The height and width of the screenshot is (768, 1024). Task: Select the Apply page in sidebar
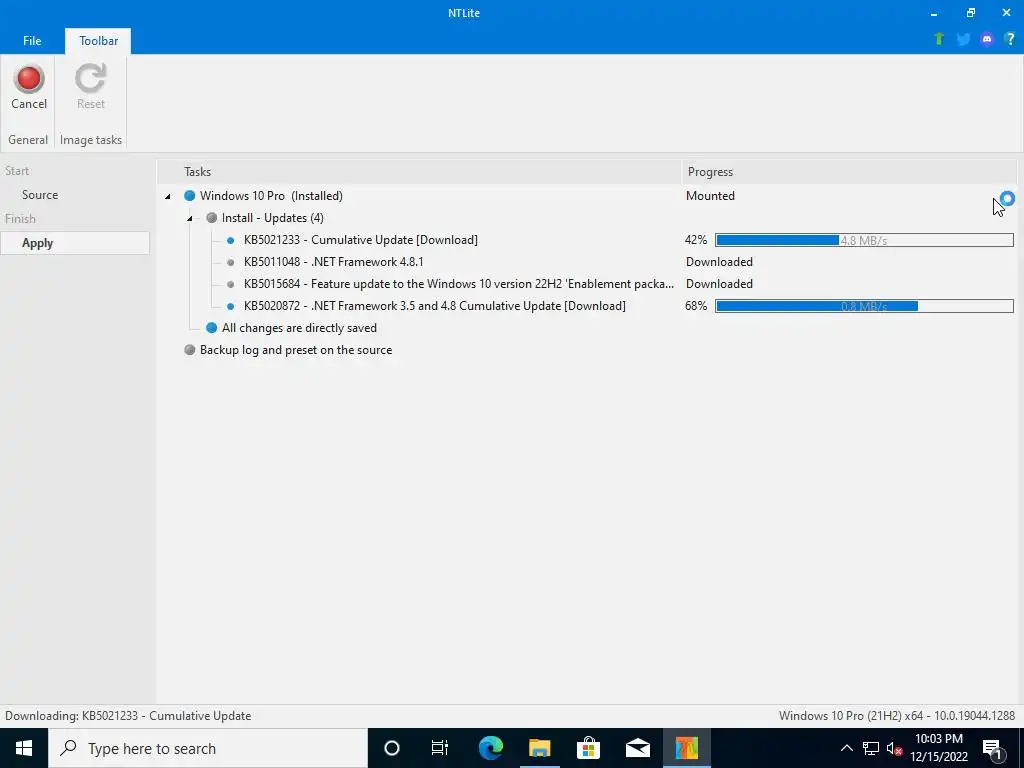point(75,243)
